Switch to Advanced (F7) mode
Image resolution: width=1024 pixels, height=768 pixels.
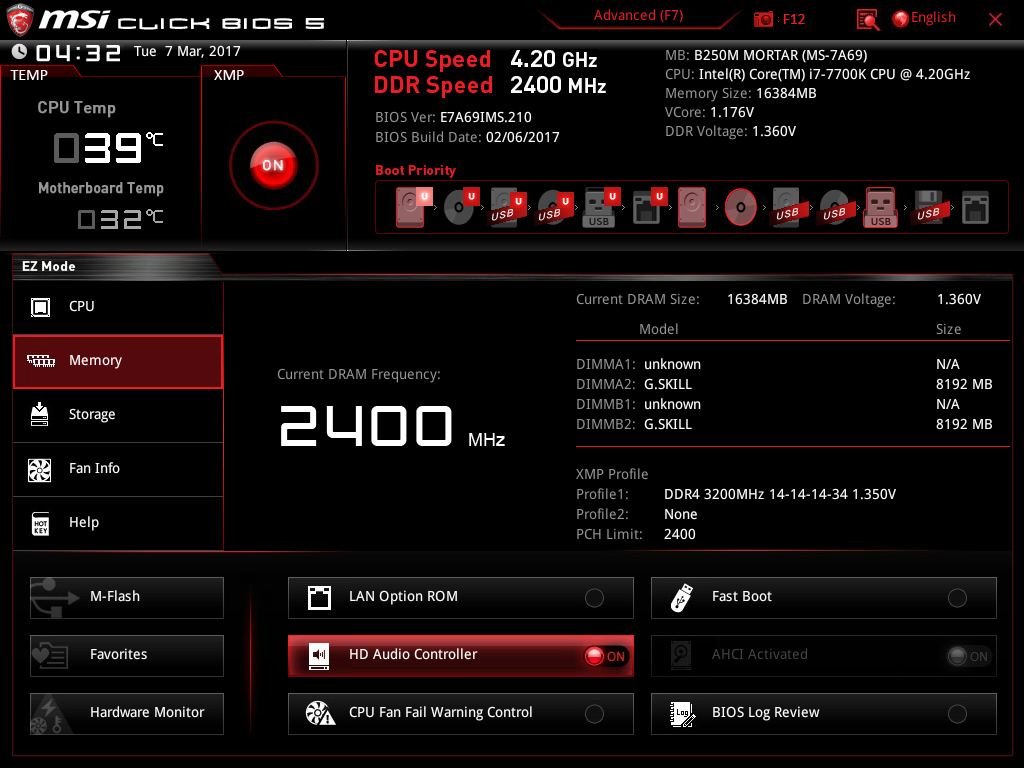tap(638, 16)
